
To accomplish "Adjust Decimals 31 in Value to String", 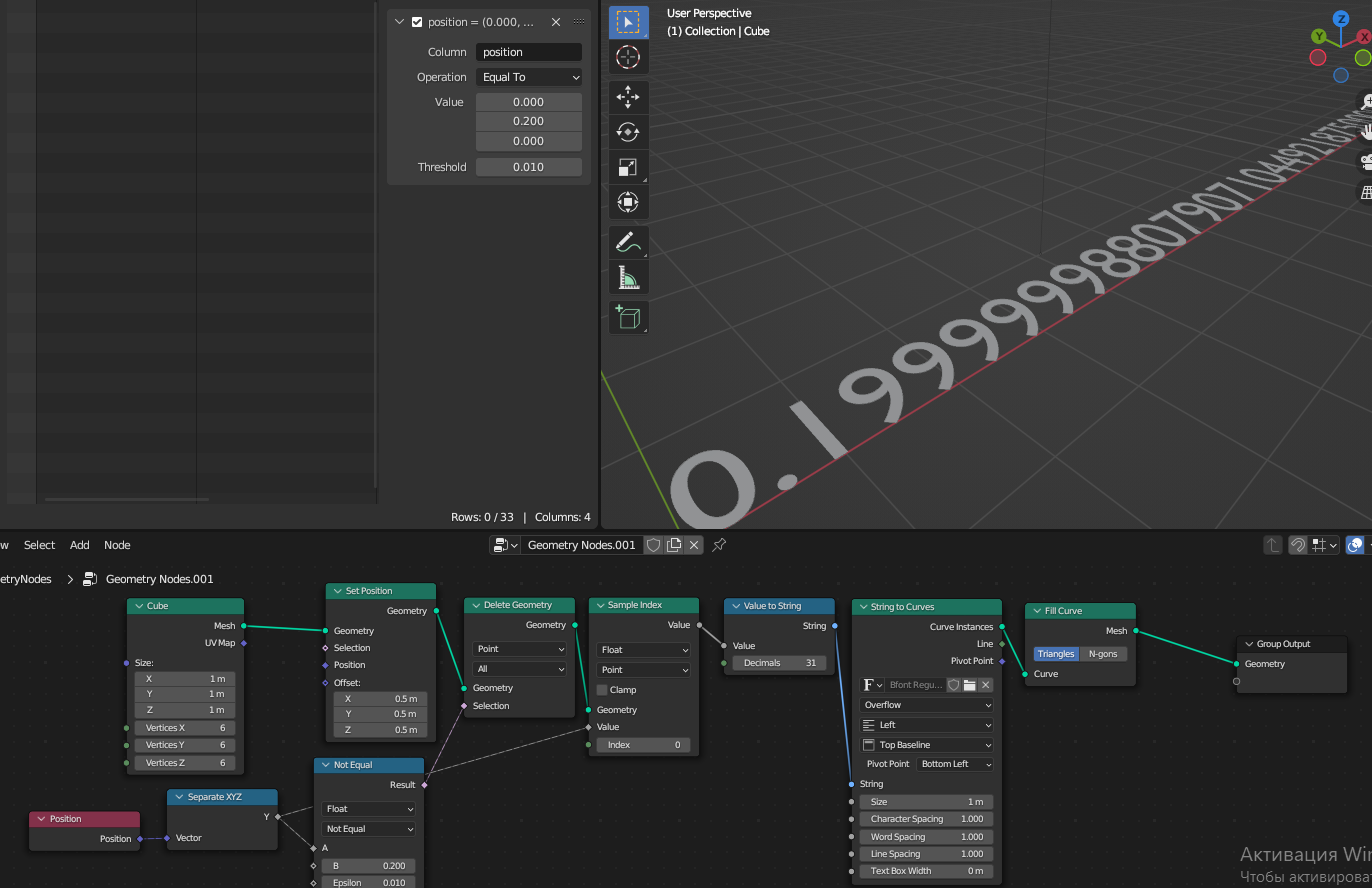I will 779,663.
